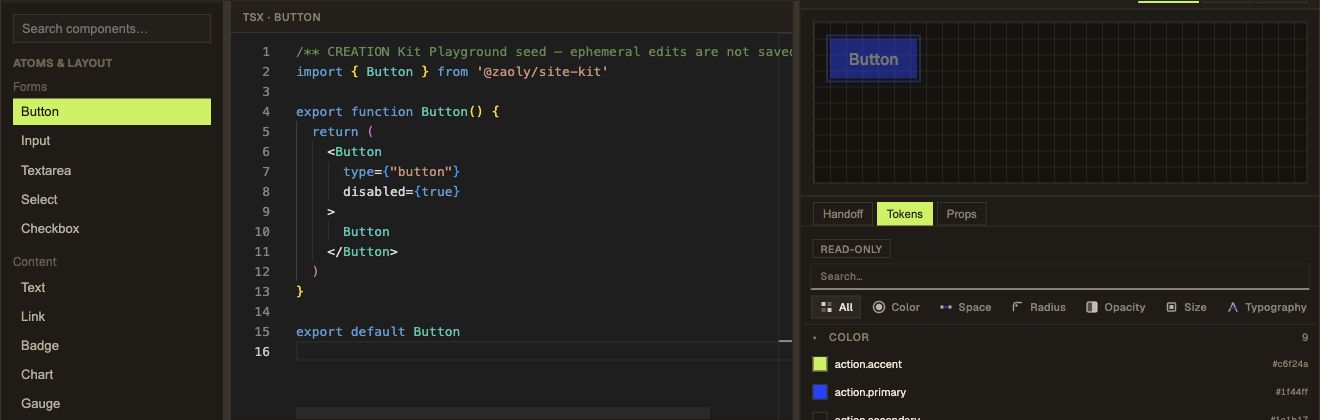Click the action.primary color swatch

[x=820, y=392]
